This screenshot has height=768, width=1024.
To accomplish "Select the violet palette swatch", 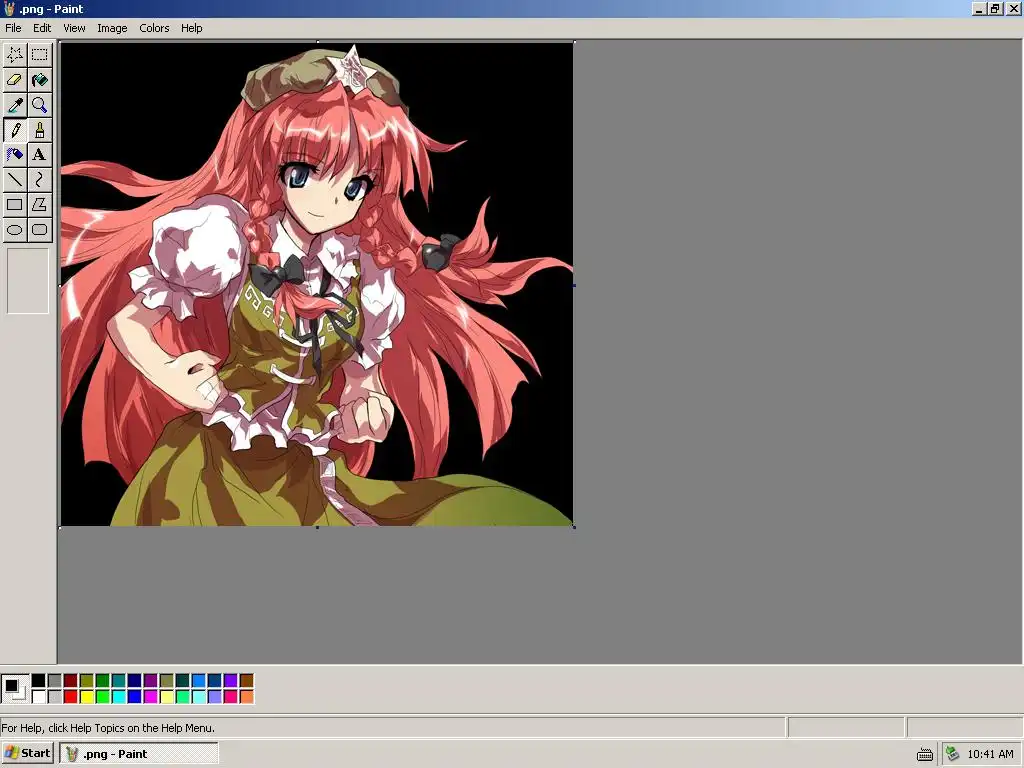I will click(231, 680).
